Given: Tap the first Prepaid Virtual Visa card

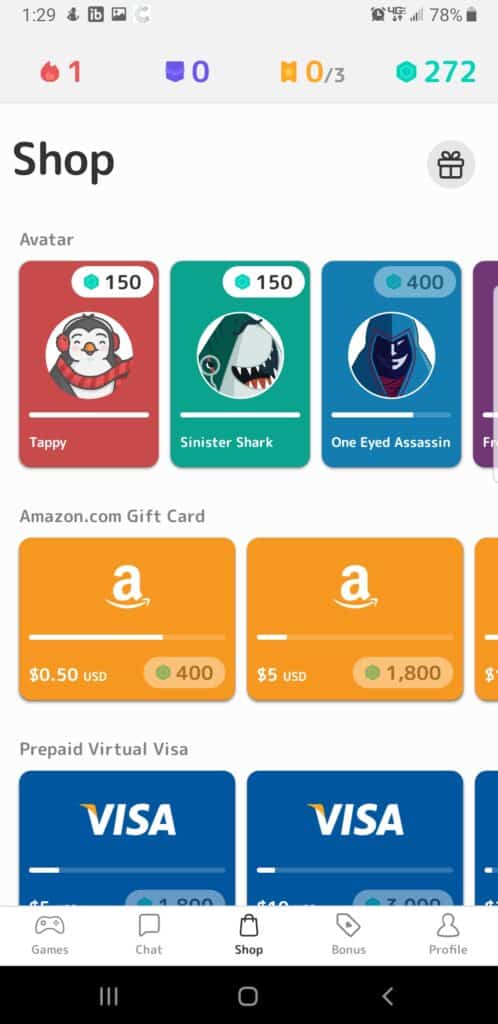Looking at the screenshot, I should pos(127,839).
